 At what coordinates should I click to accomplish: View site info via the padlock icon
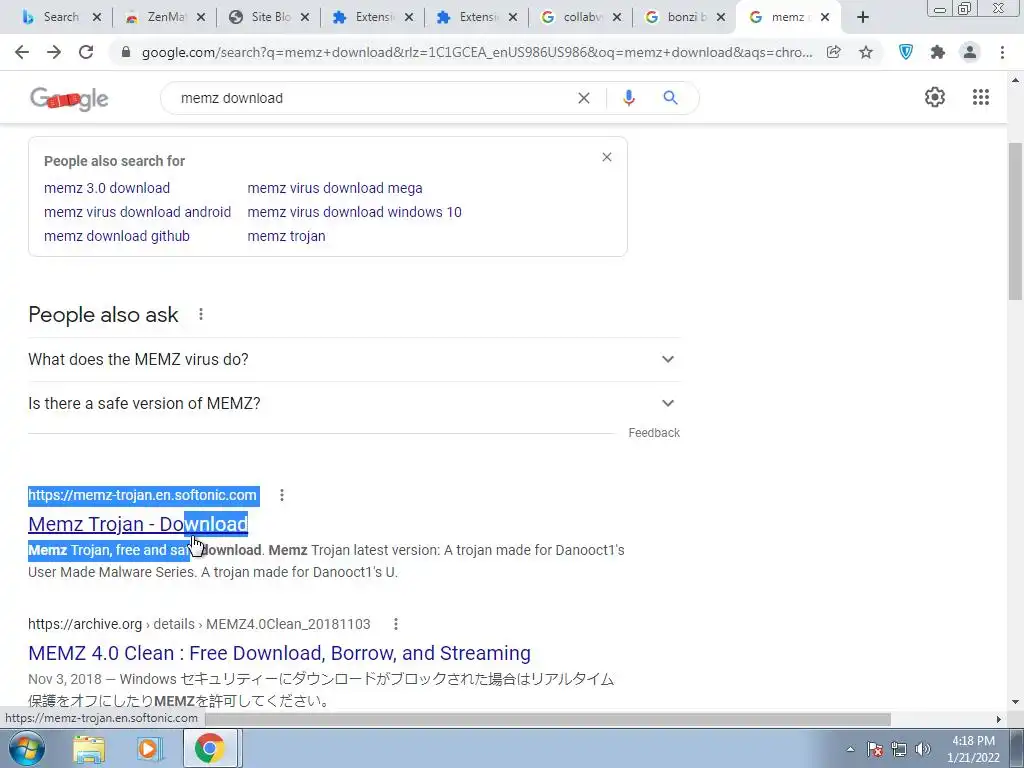coord(126,52)
